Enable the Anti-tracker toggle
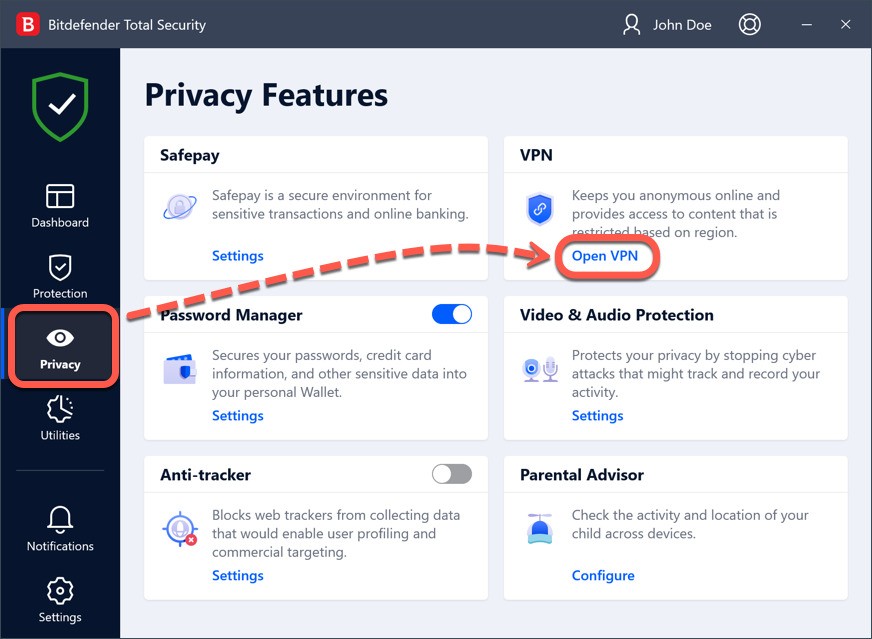Screen dimensions: 872x639 pyautogui.click(x=451, y=474)
